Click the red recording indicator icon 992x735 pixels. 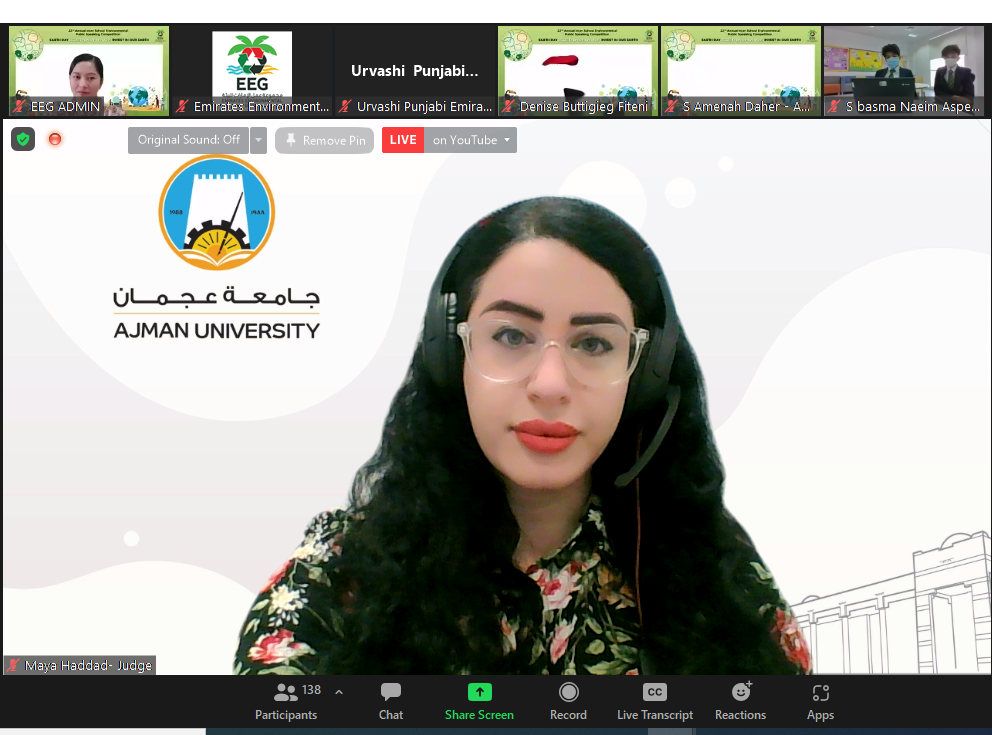[x=55, y=139]
